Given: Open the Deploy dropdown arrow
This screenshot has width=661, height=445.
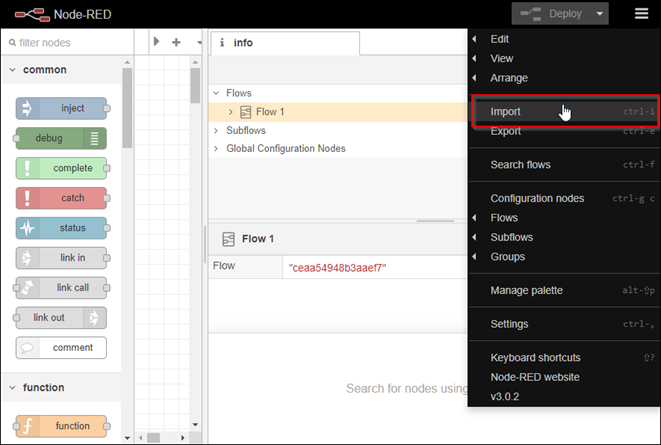Looking at the screenshot, I should pos(599,14).
